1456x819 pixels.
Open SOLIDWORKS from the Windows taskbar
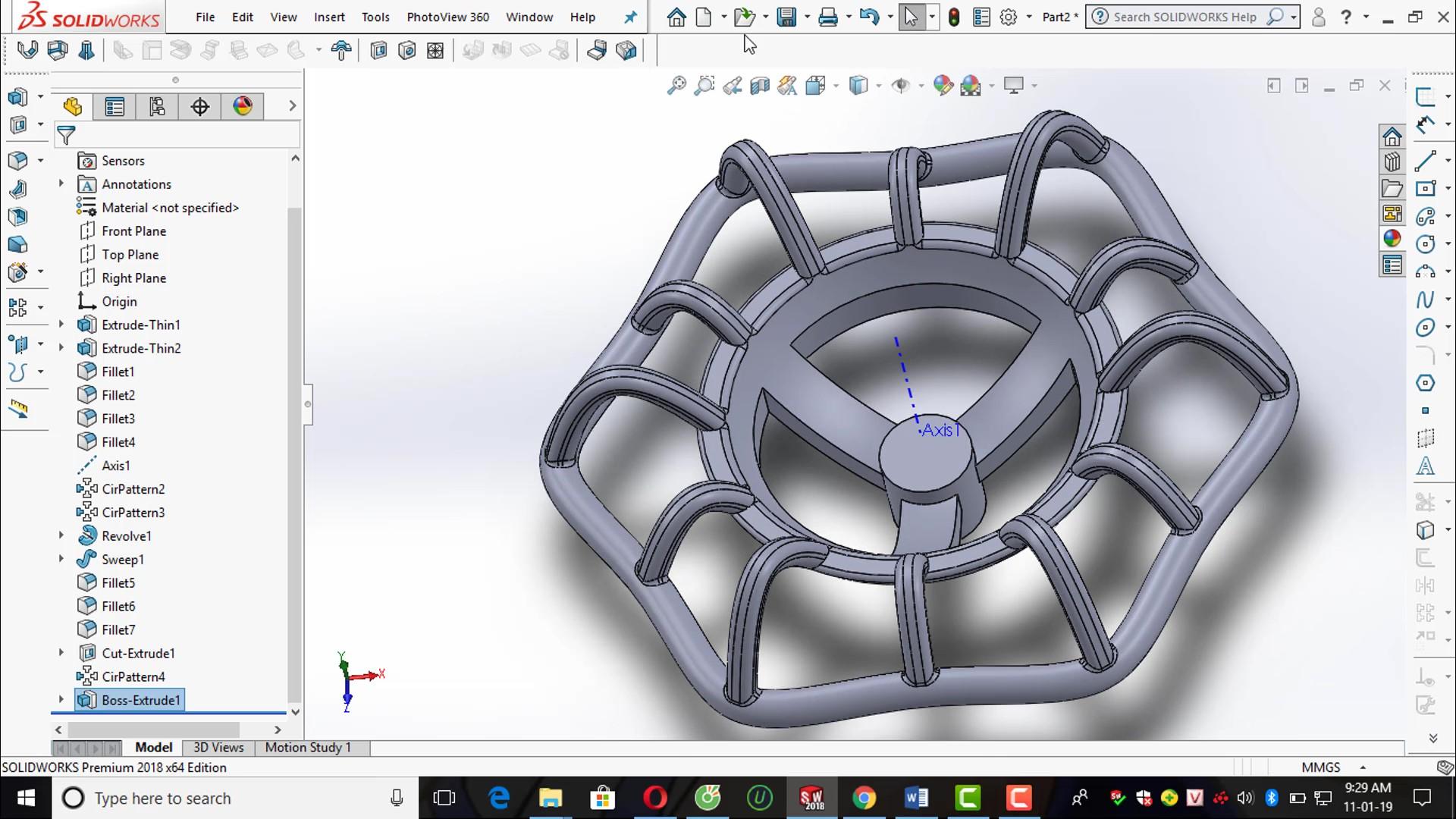tap(811, 798)
